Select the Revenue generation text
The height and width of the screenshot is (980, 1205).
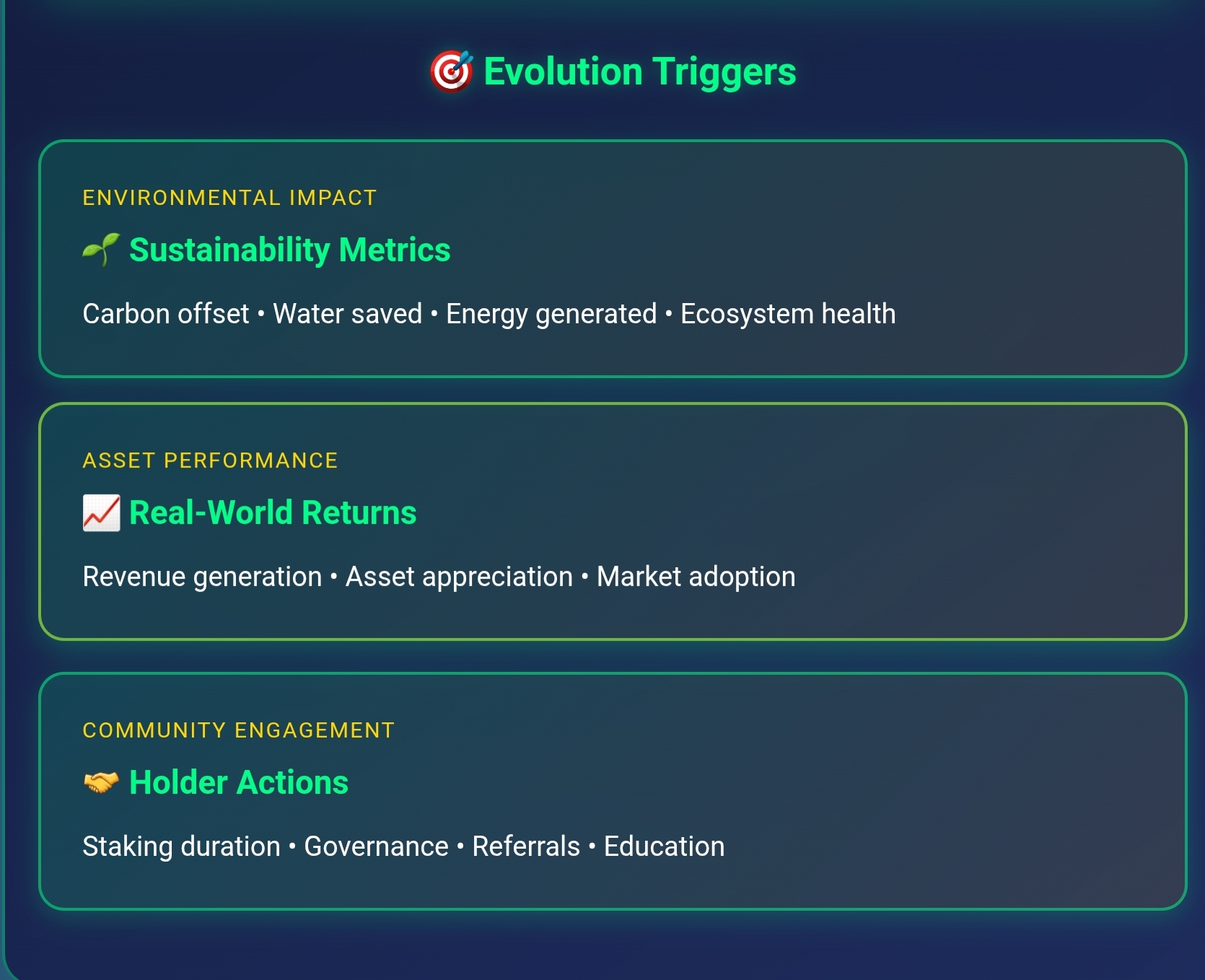tap(202, 577)
